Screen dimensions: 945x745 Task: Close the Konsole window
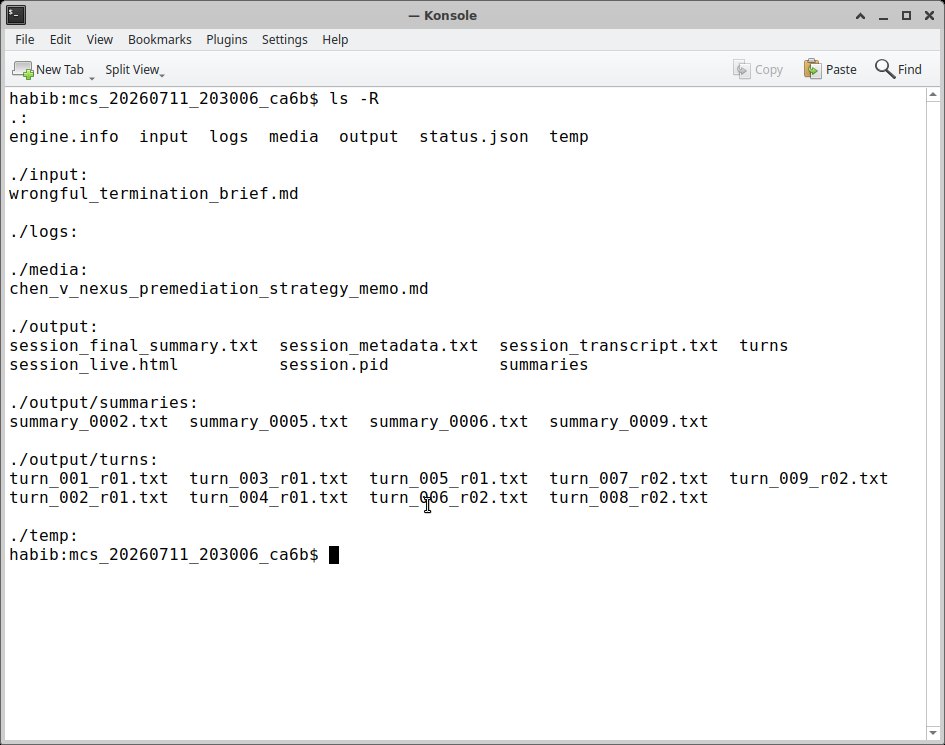929,16
